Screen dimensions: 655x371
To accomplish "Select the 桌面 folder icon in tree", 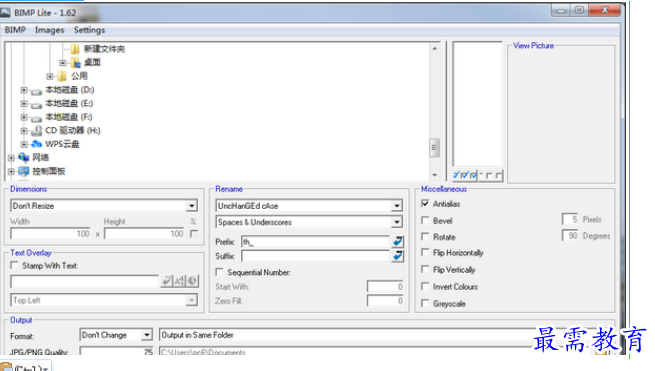I will 75,63.
